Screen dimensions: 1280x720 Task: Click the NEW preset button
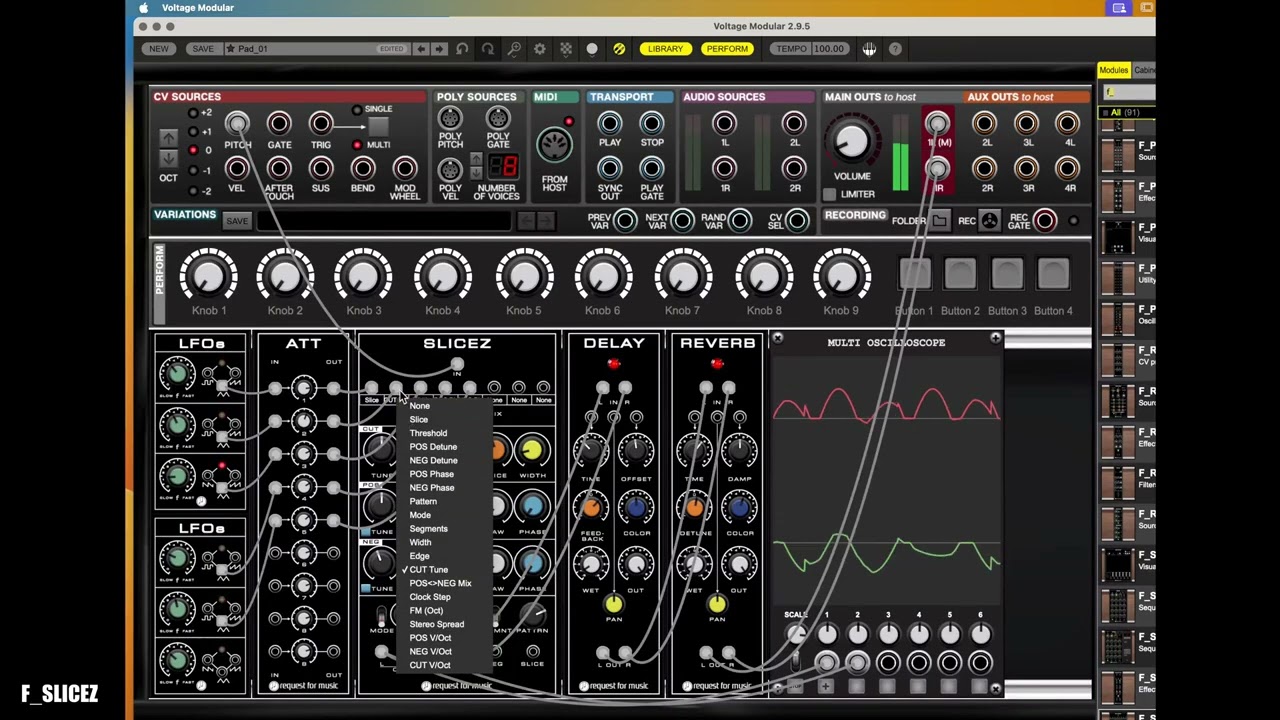(159, 49)
